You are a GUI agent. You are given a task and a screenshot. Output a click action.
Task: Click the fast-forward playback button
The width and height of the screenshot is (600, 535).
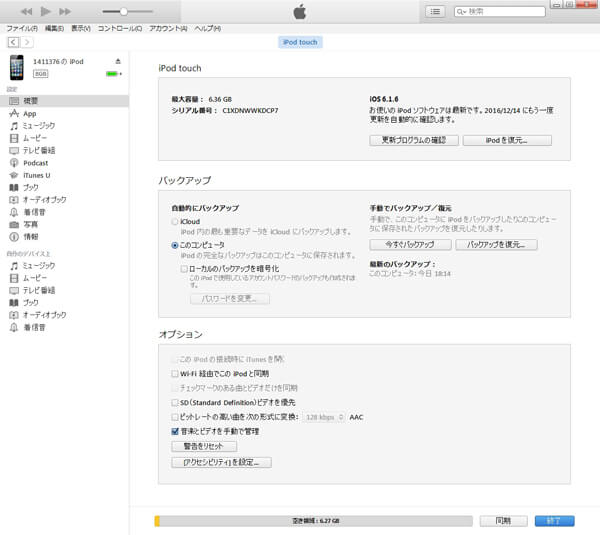click(65, 11)
